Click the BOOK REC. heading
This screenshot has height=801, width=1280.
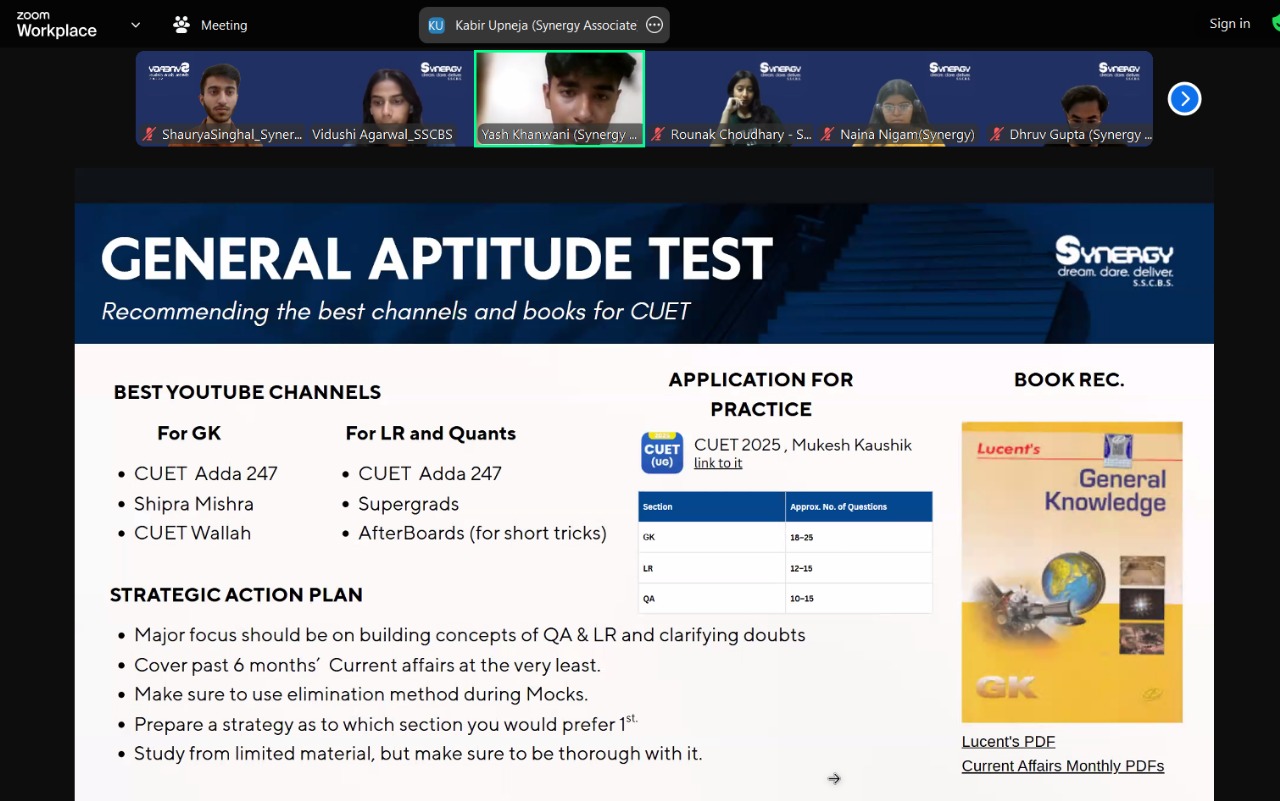coord(1069,380)
